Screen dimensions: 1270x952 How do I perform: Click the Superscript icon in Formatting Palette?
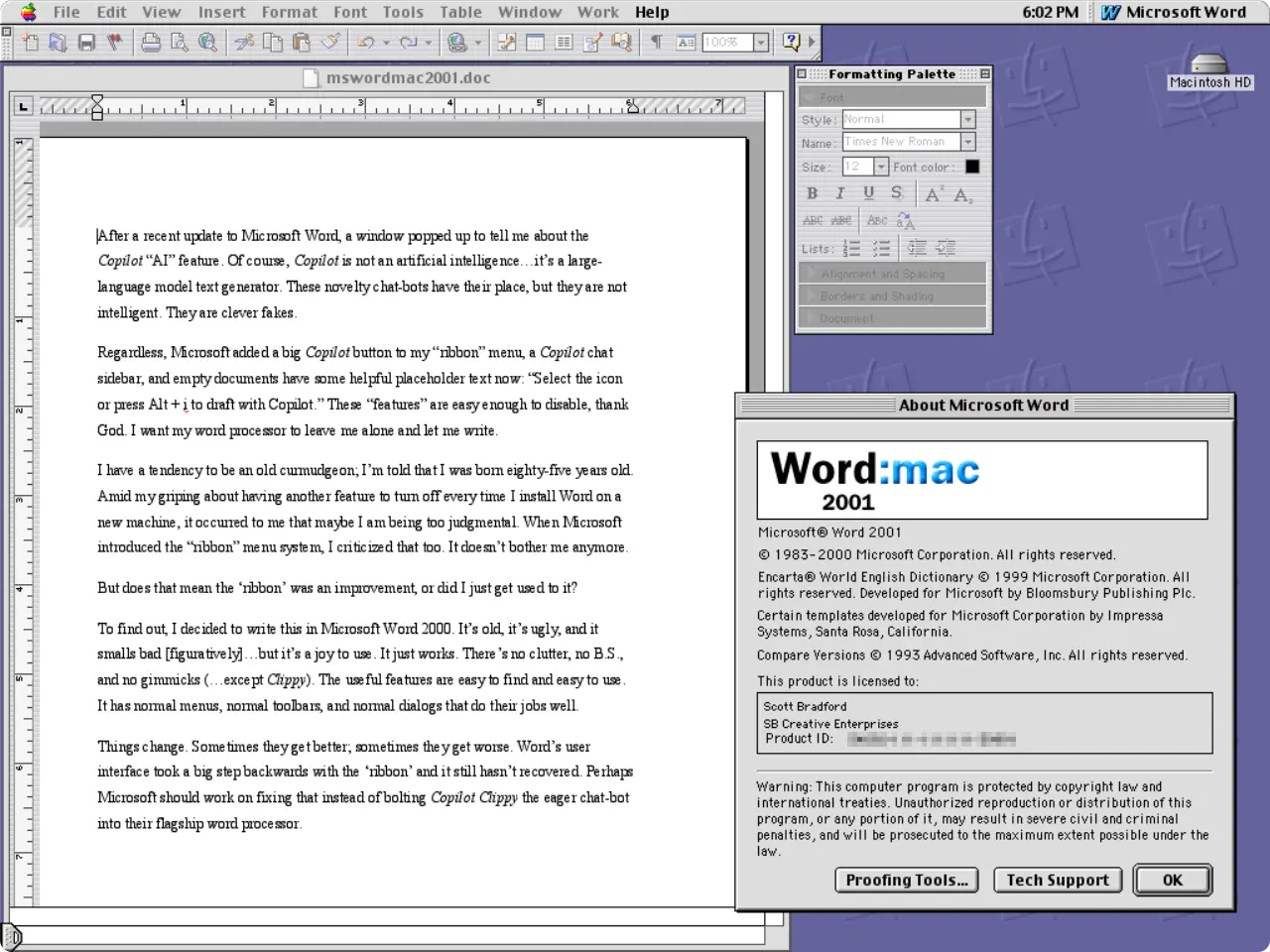click(x=933, y=194)
